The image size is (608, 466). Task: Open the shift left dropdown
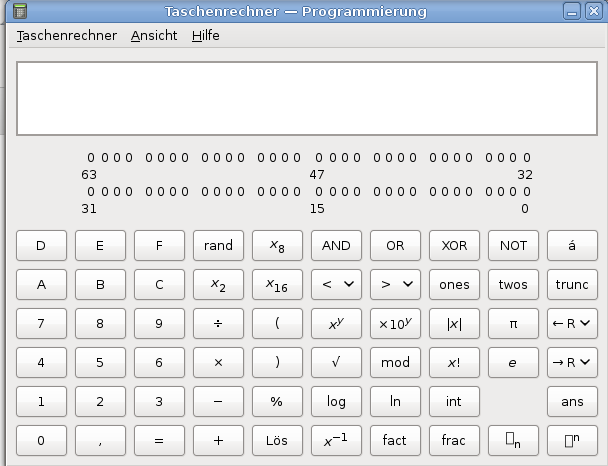pos(336,285)
